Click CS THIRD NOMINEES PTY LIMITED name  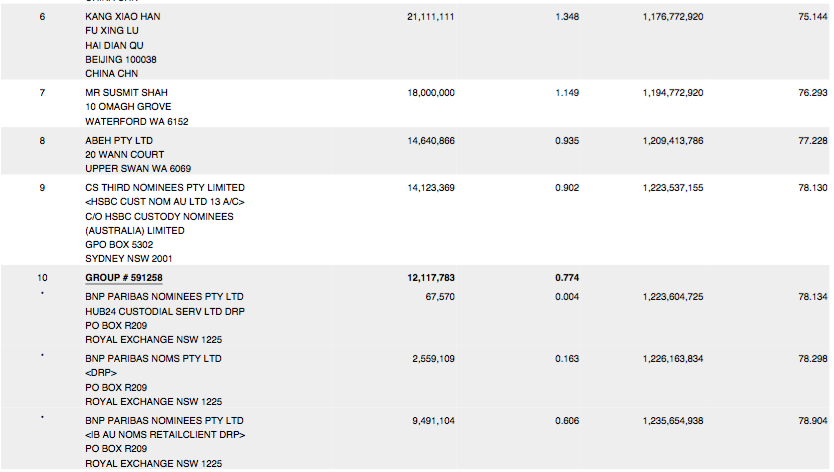tap(165, 187)
